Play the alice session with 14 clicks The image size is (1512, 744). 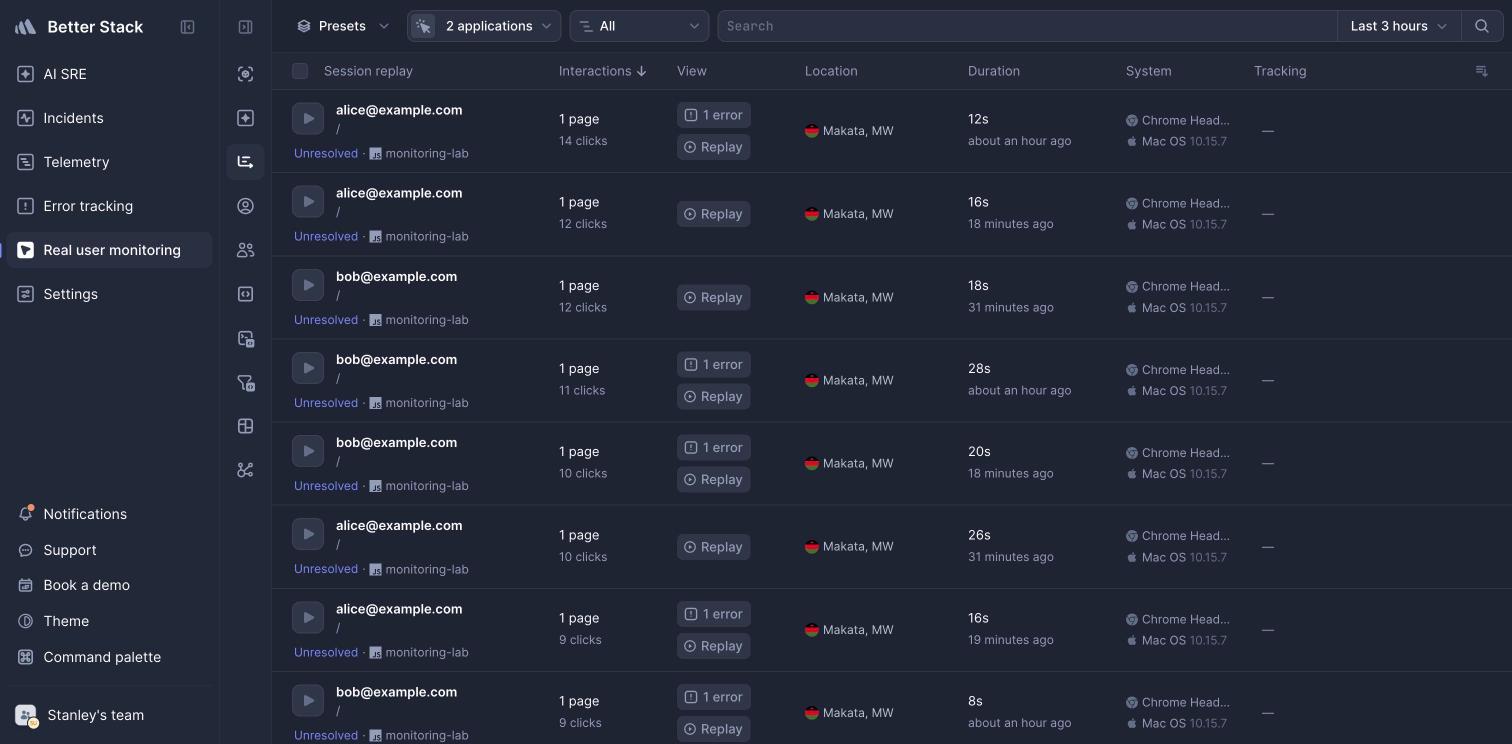(308, 118)
